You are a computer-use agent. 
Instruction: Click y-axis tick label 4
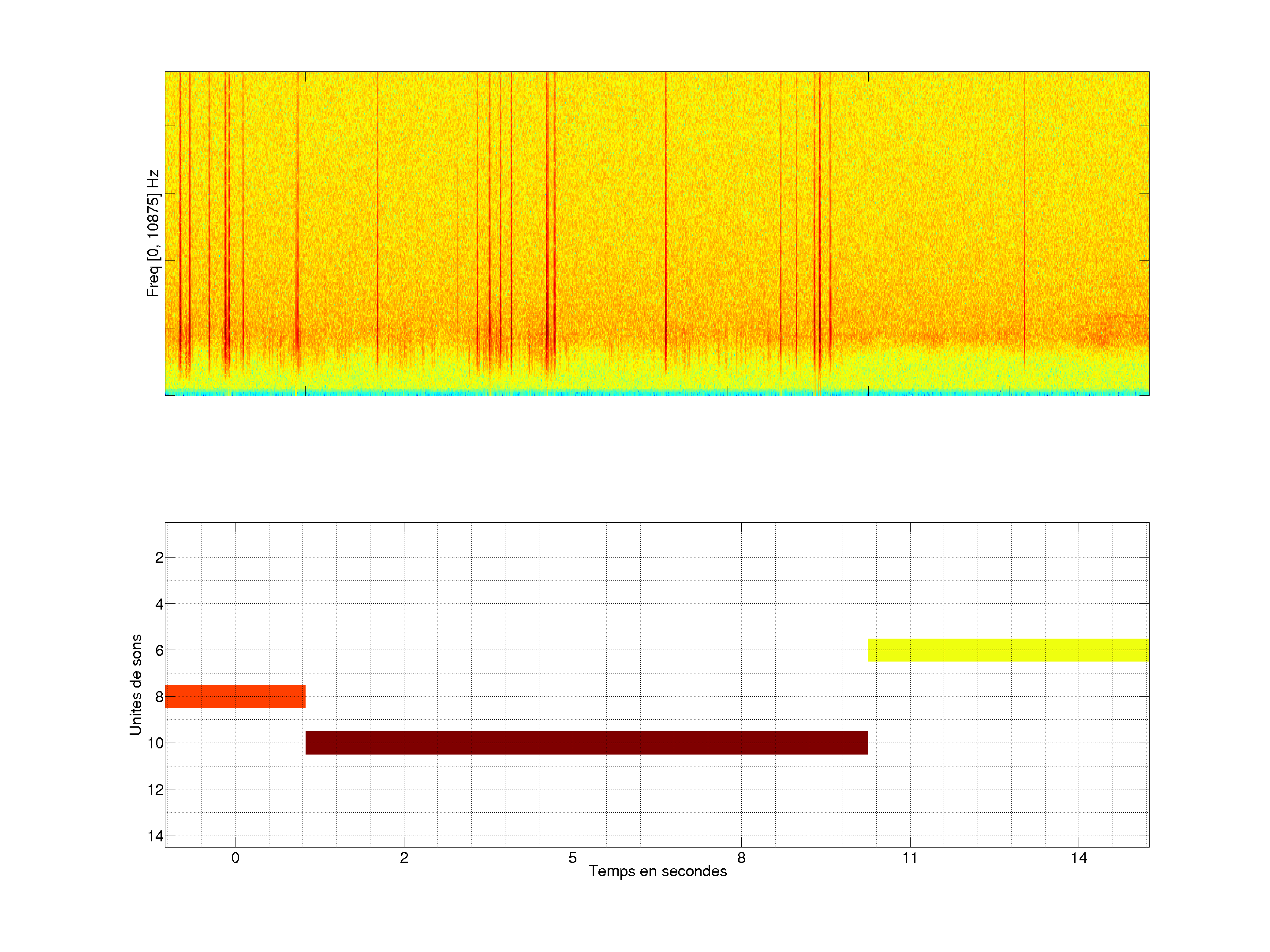click(x=159, y=604)
